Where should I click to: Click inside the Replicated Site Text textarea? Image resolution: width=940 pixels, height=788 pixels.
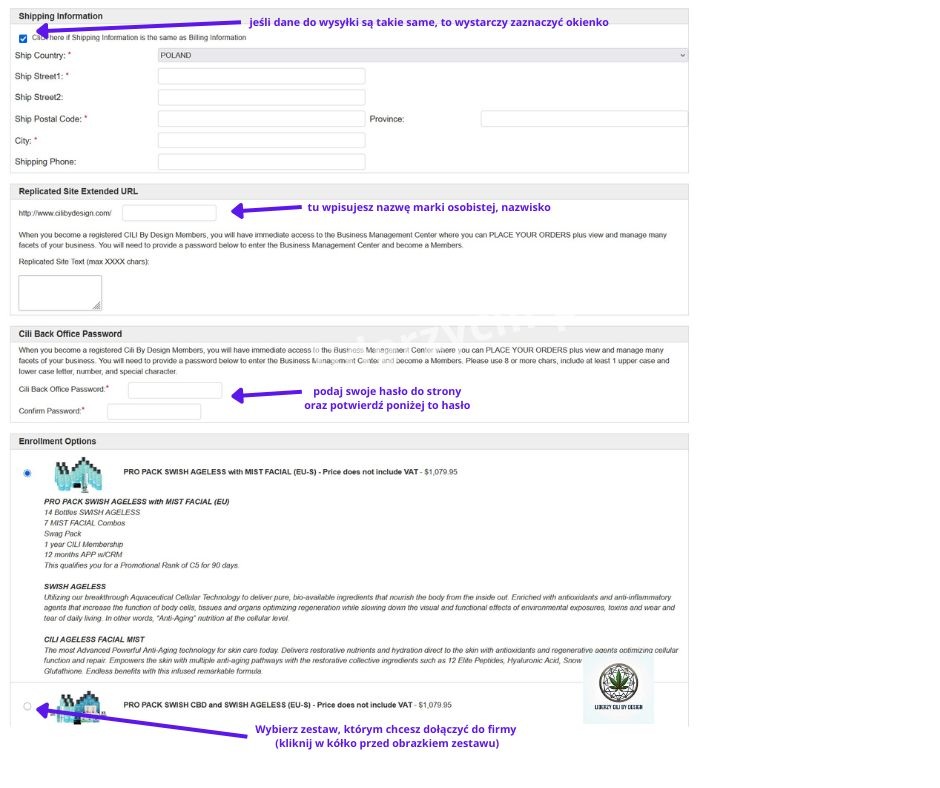58,292
